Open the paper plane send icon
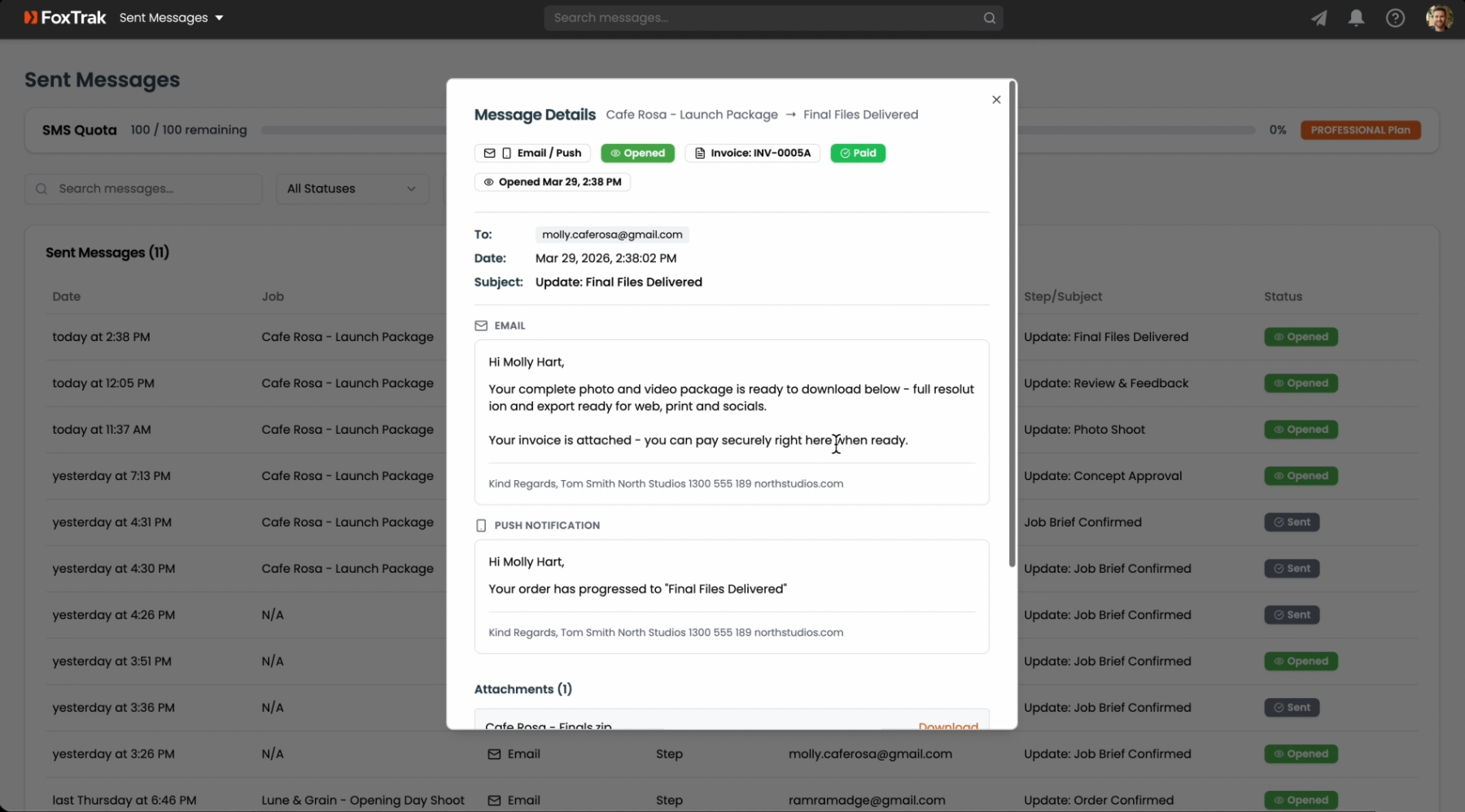 pyautogui.click(x=1318, y=18)
